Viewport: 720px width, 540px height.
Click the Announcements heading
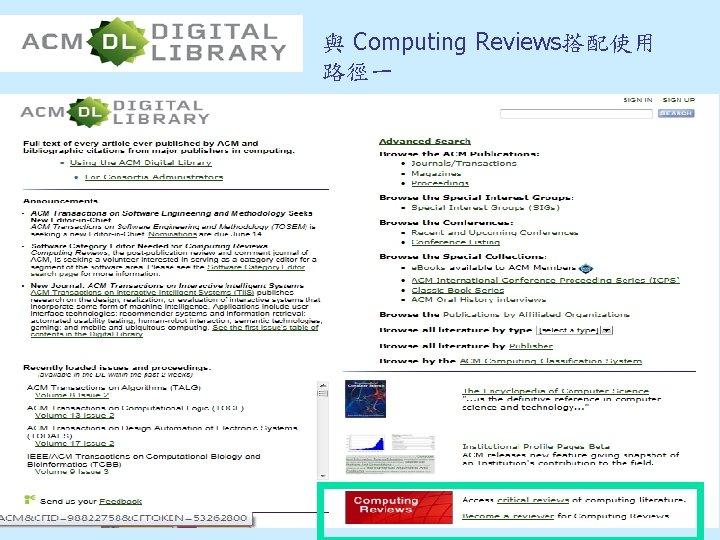click(x=60, y=201)
